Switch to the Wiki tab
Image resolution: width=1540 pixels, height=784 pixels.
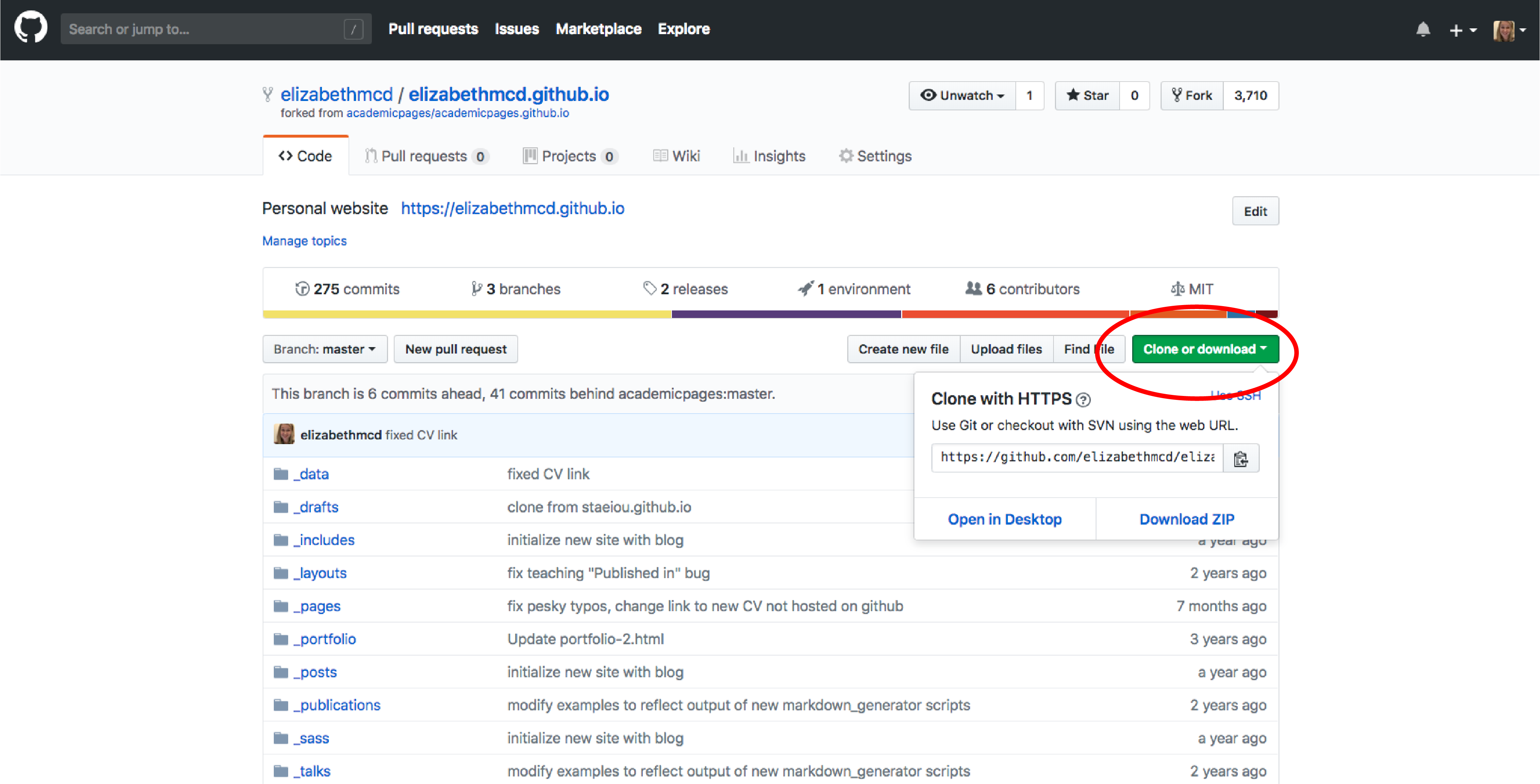[x=676, y=156]
